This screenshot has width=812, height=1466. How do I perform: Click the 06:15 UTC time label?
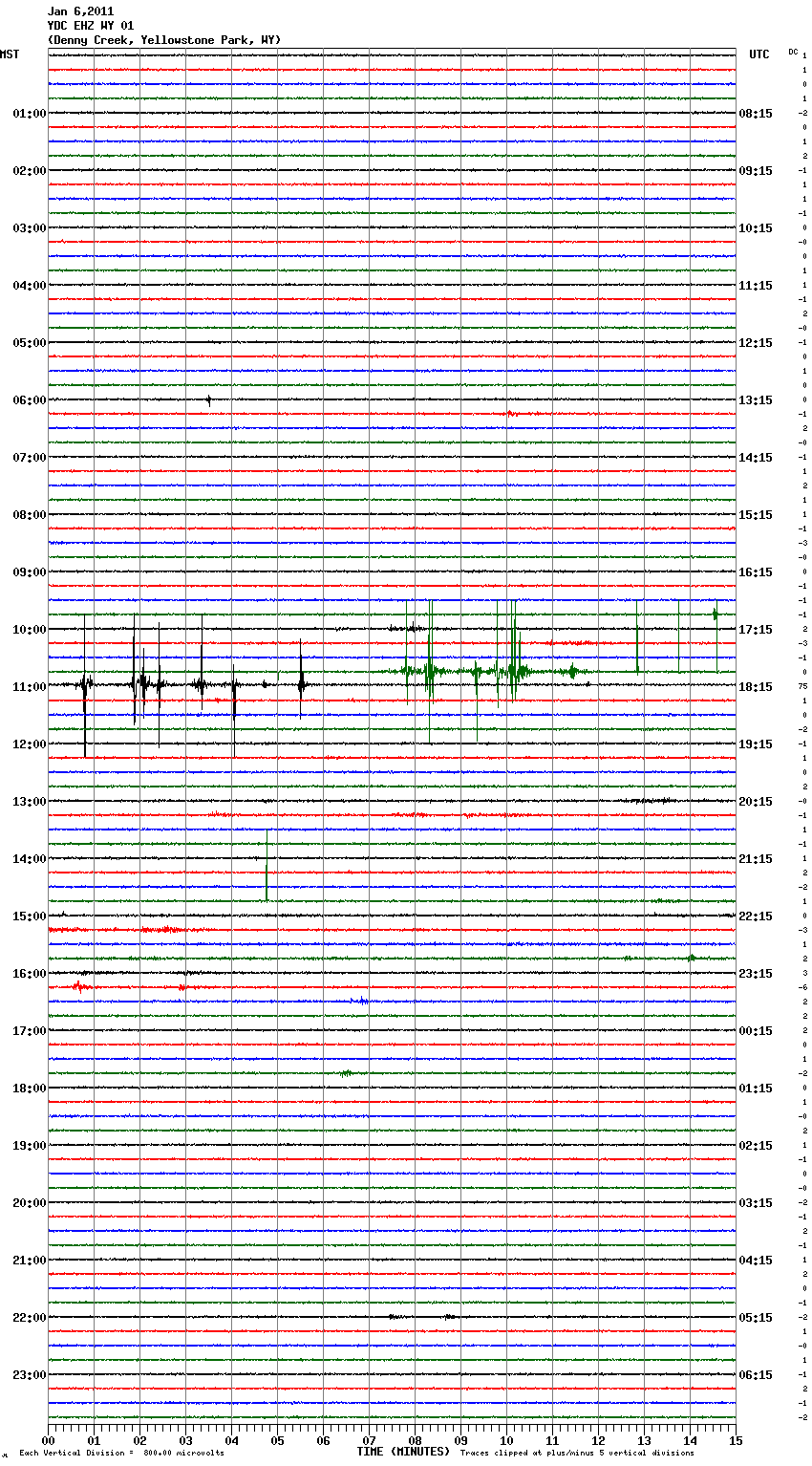(x=756, y=1375)
